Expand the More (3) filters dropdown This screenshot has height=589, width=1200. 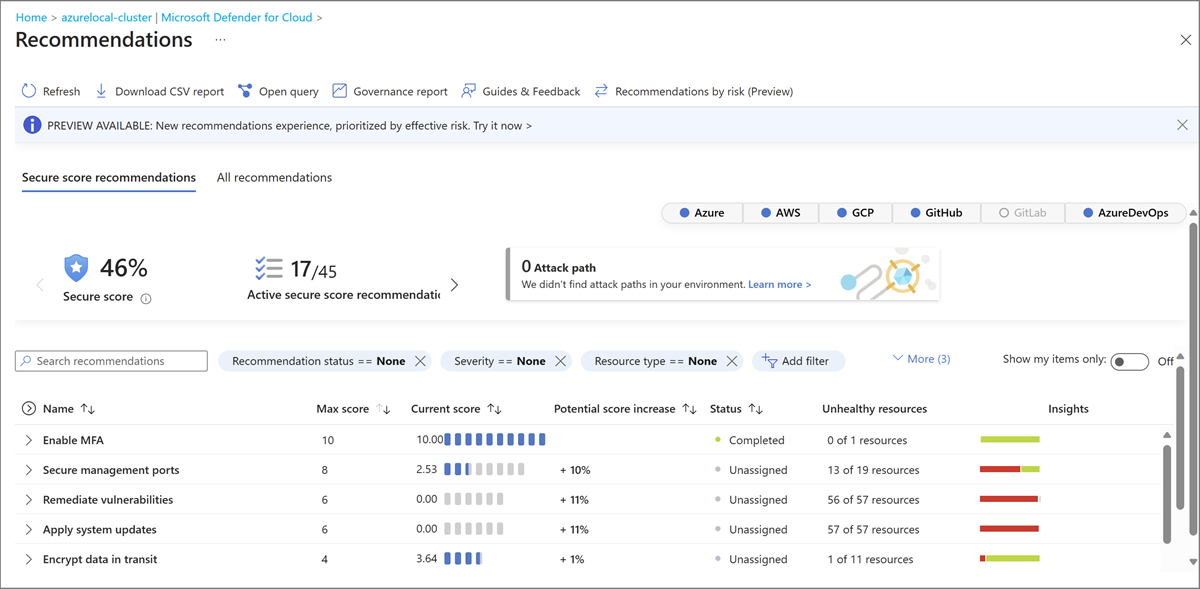[x=921, y=359]
